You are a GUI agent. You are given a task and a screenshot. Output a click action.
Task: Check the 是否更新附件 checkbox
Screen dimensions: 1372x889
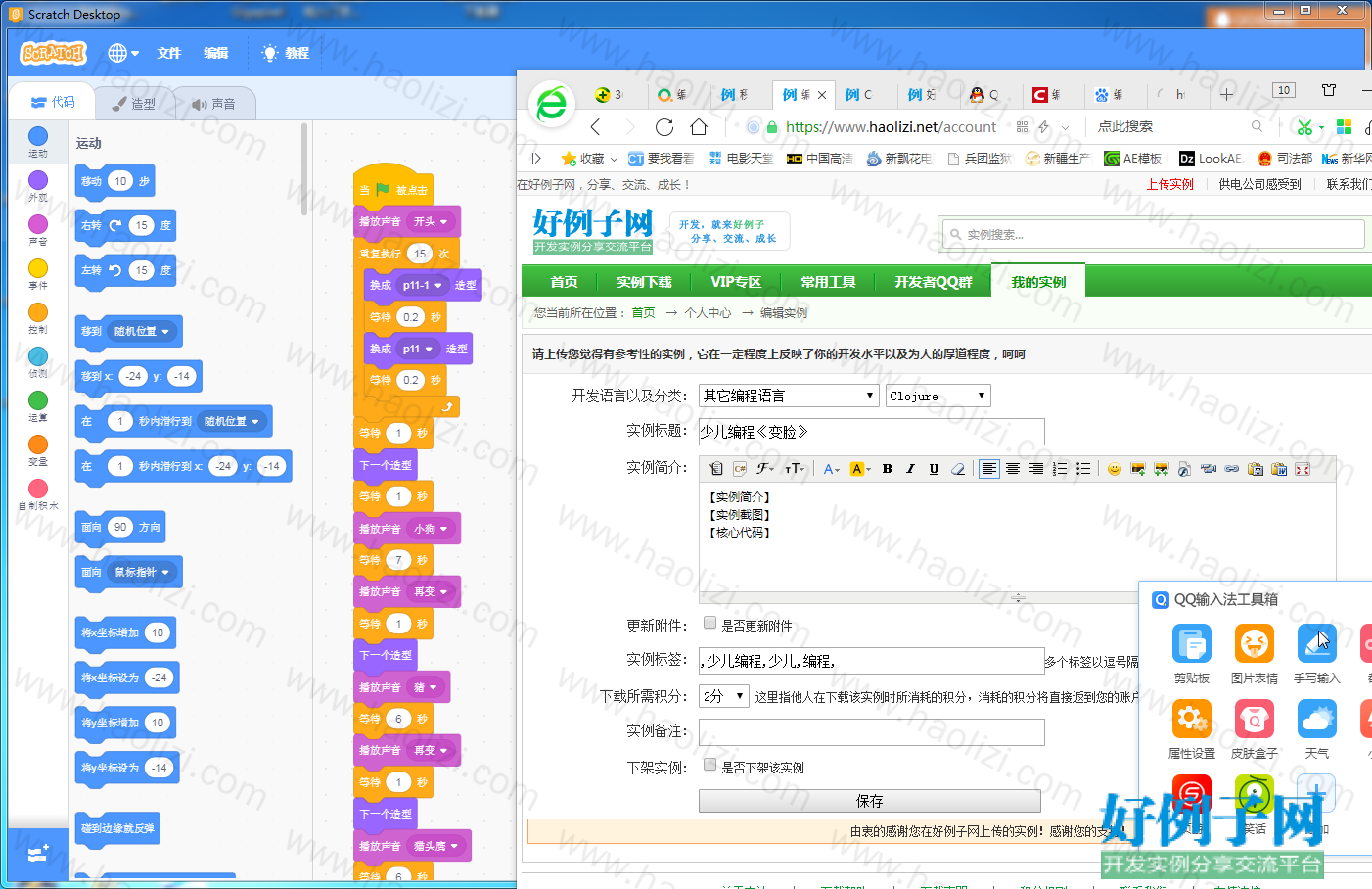tap(709, 623)
